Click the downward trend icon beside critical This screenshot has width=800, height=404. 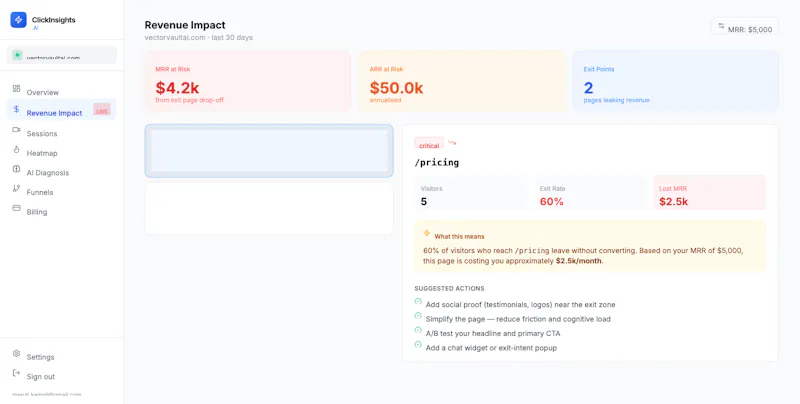click(452, 143)
